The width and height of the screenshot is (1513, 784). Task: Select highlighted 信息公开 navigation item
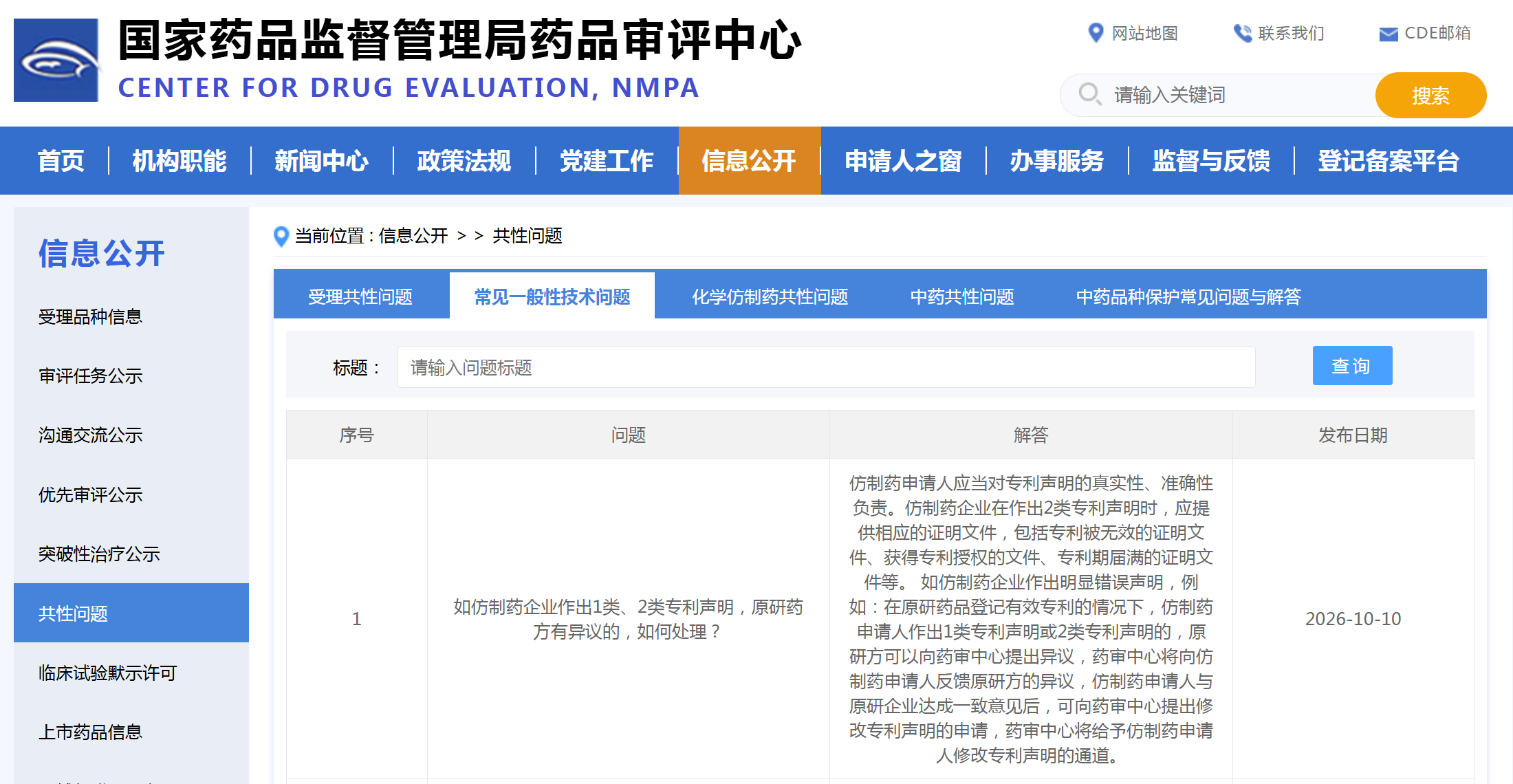tap(750, 161)
